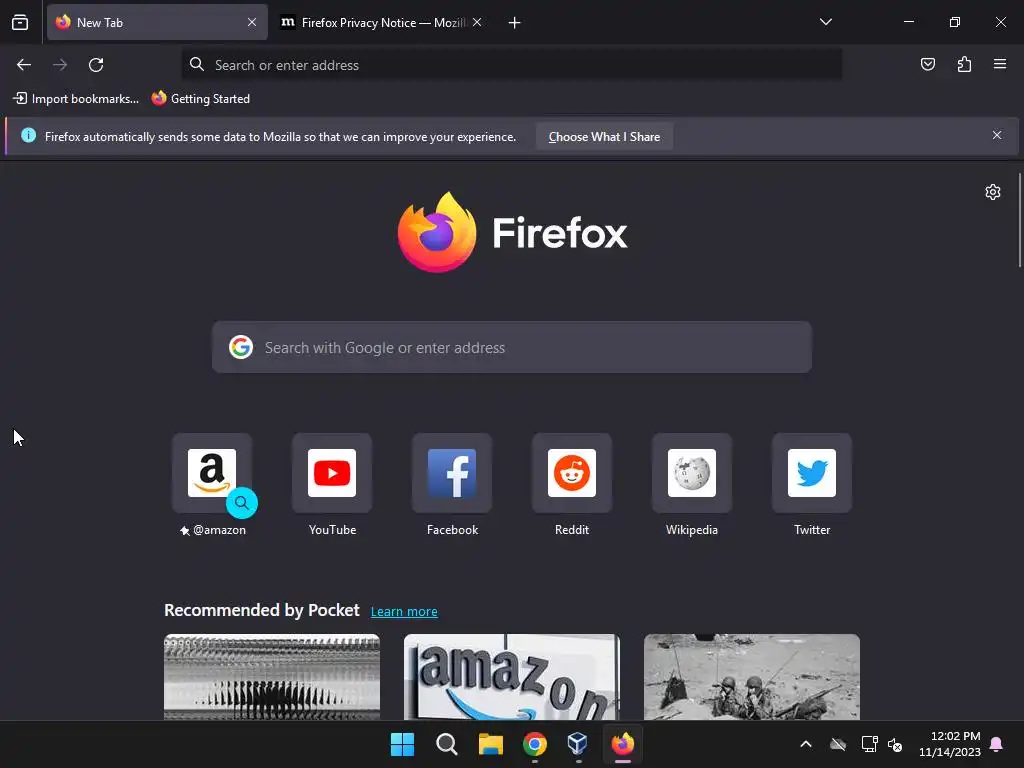Click the Firefox taskbar icon
The height and width of the screenshot is (768, 1024).
[622, 744]
